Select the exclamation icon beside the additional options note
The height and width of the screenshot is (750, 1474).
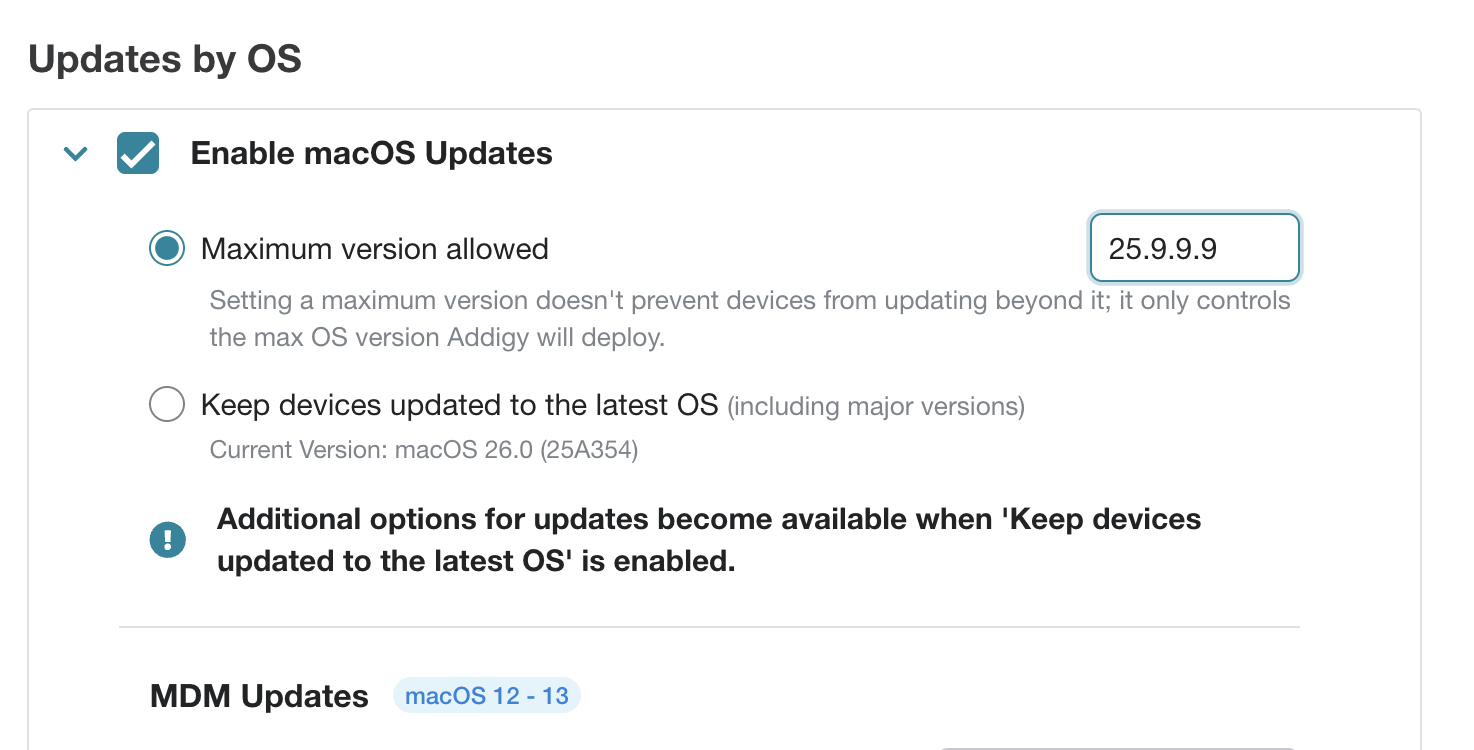(168, 539)
